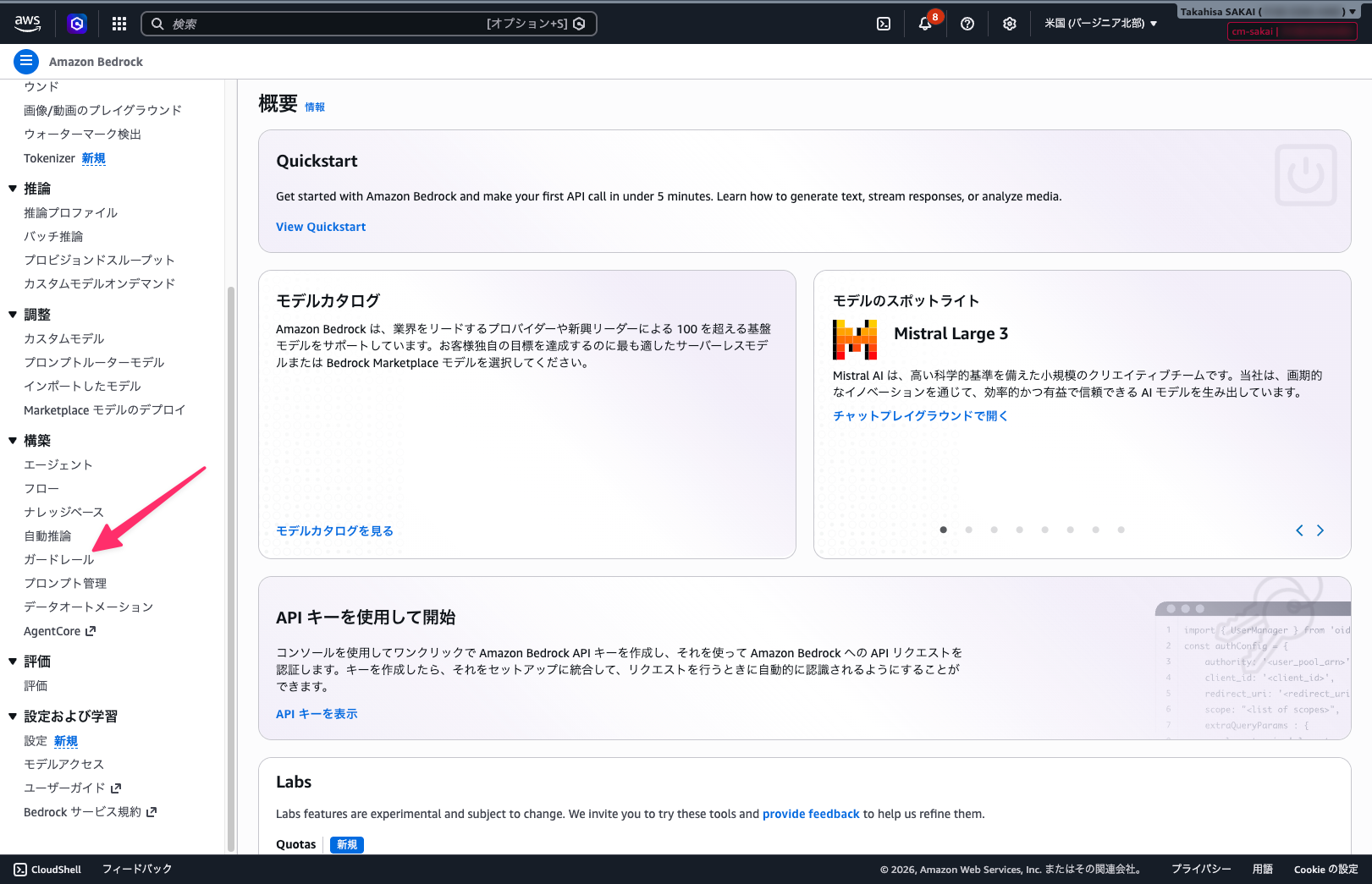Viewport: 1372px width, 884px height.
Task: Collapse the 推論 section in sidebar
Action: (x=13, y=189)
